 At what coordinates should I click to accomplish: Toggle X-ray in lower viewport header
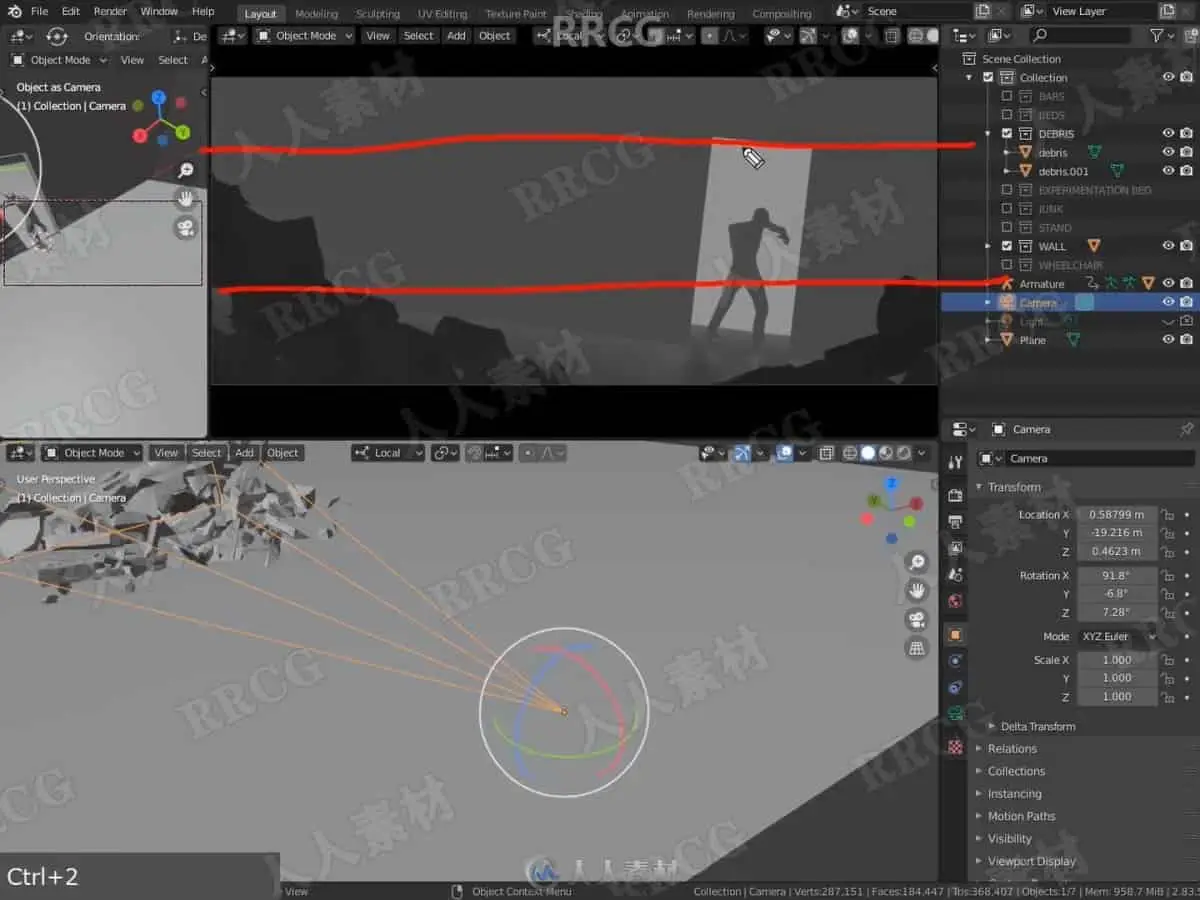point(826,453)
